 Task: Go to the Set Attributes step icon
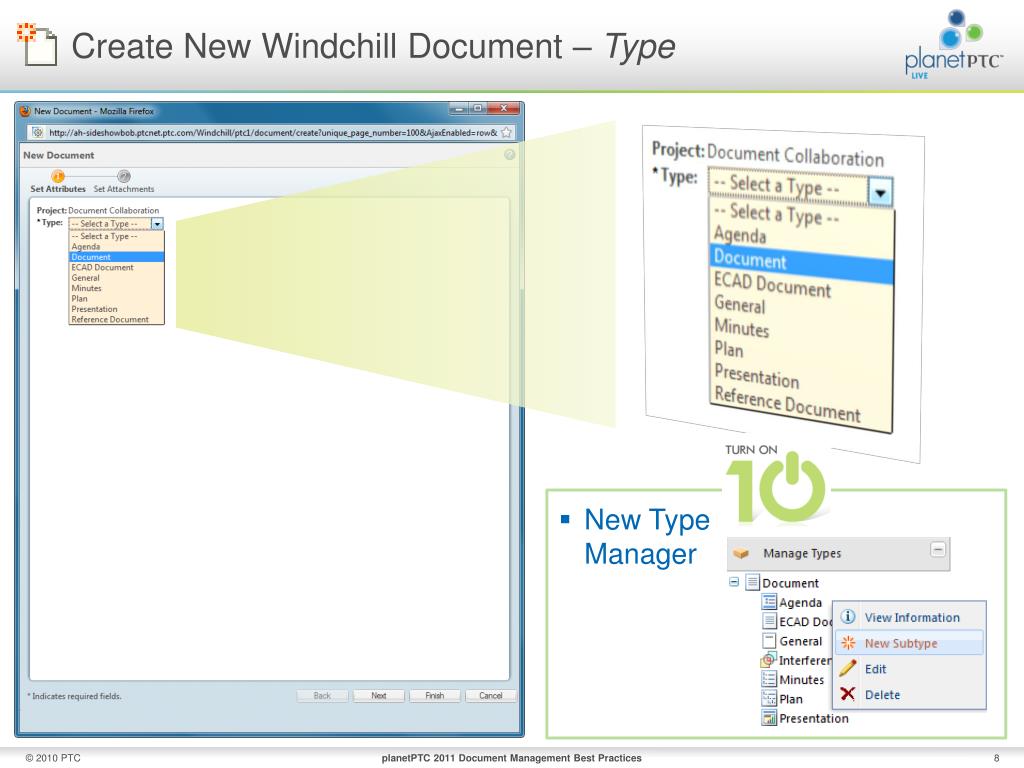[x=57, y=176]
